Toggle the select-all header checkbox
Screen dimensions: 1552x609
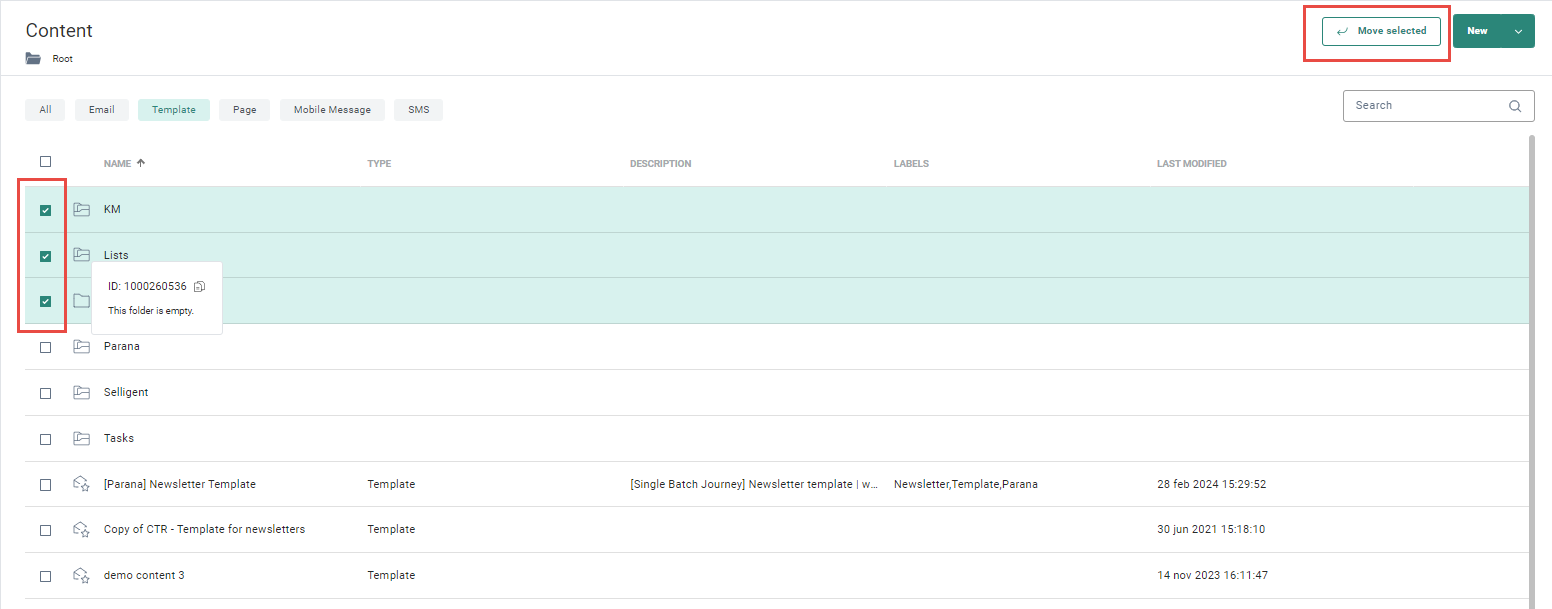coord(46,162)
